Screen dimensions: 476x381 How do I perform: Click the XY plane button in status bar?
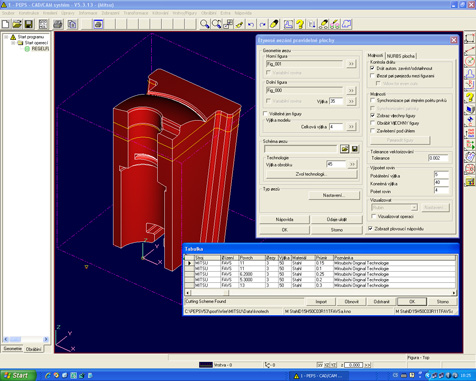click(x=320, y=365)
